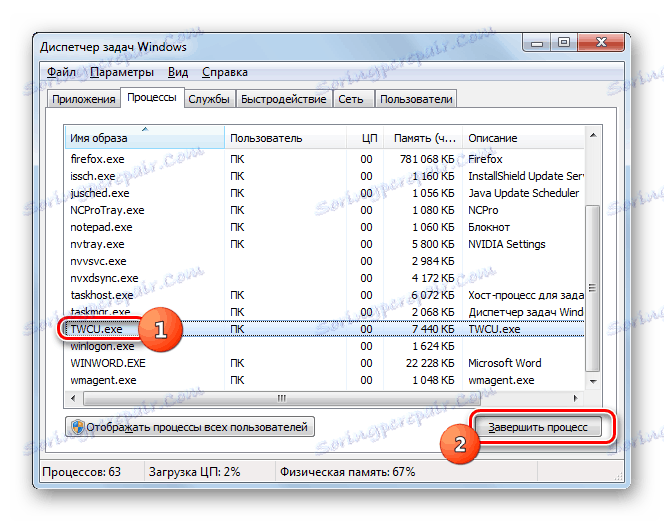
Task: Maximize the Диспетчер задач window
Action: click(564, 43)
